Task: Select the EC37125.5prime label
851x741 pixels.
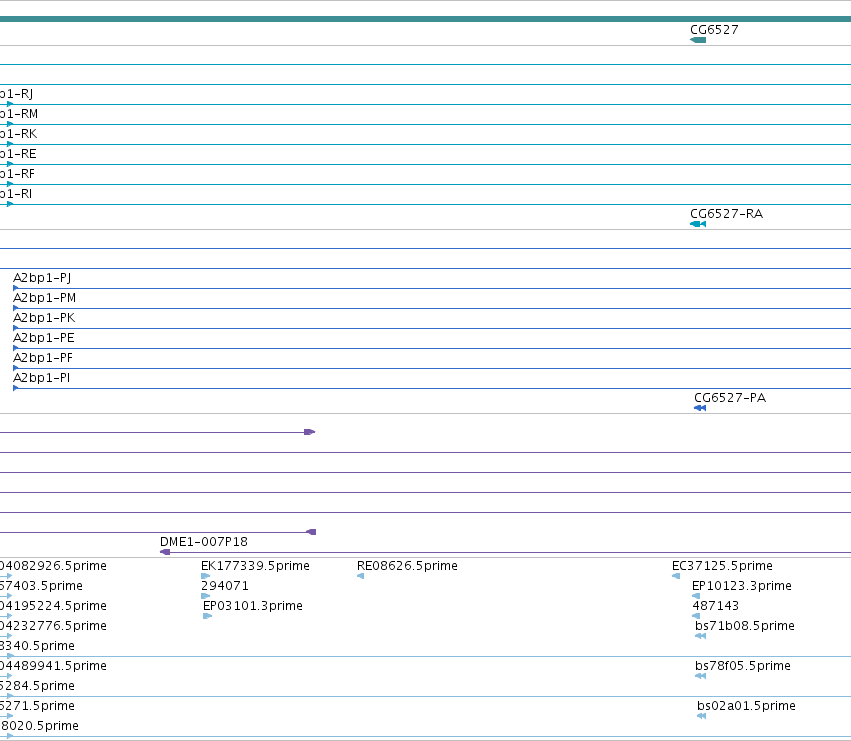Action: coord(722,566)
